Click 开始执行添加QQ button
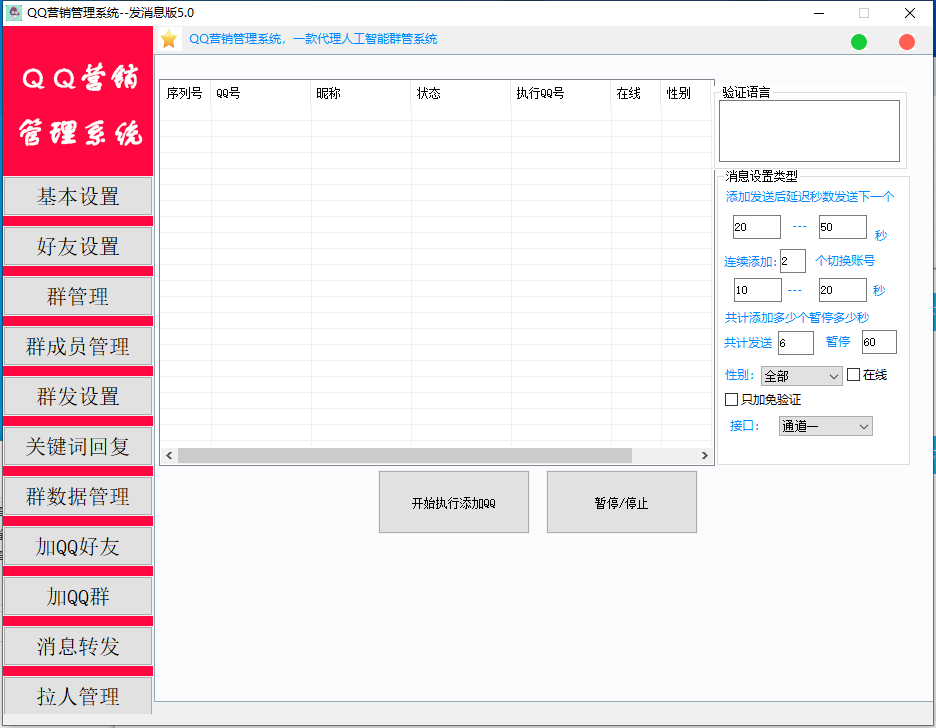The image size is (936, 728). [454, 502]
